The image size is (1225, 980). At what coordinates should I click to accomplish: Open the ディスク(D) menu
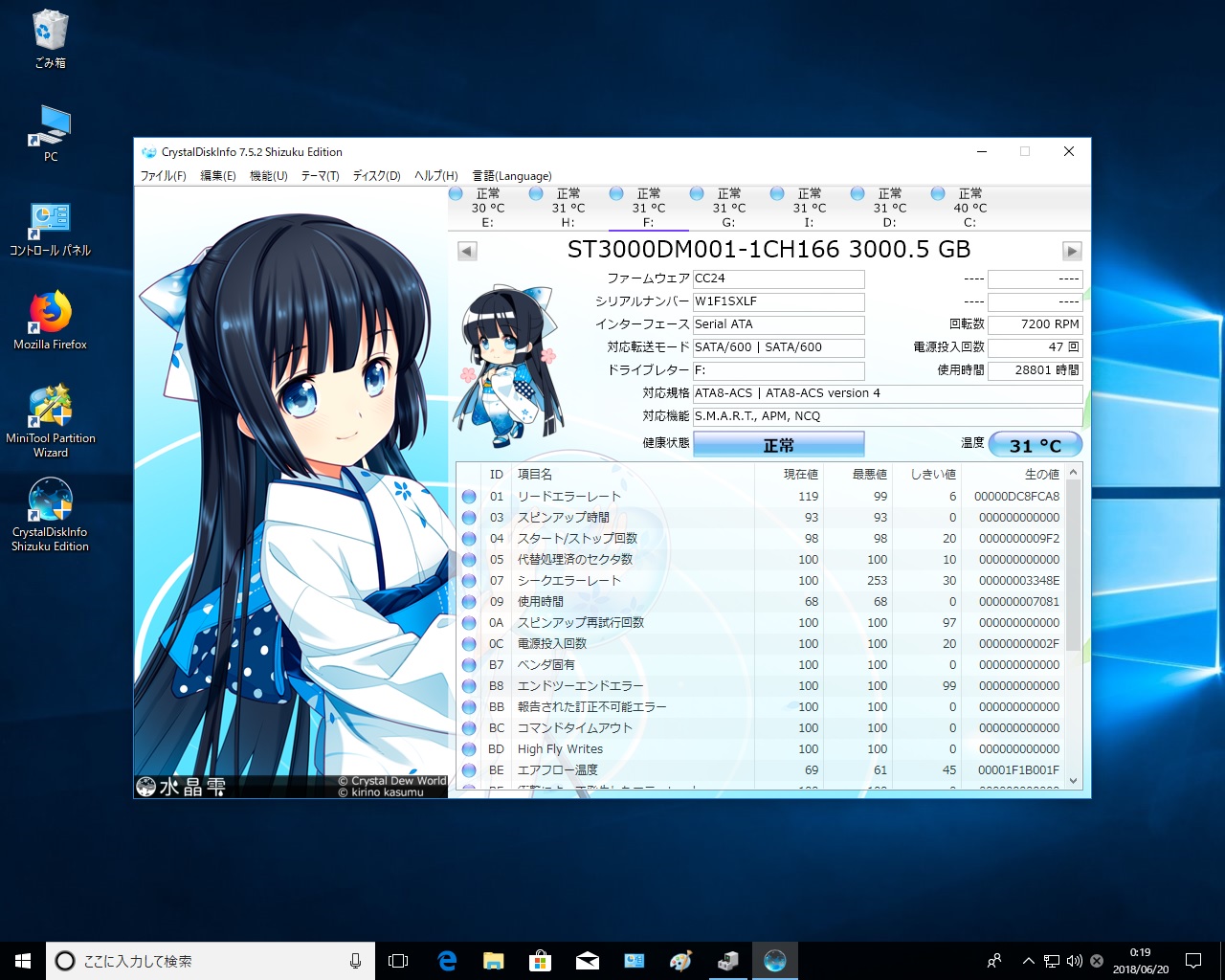376,176
